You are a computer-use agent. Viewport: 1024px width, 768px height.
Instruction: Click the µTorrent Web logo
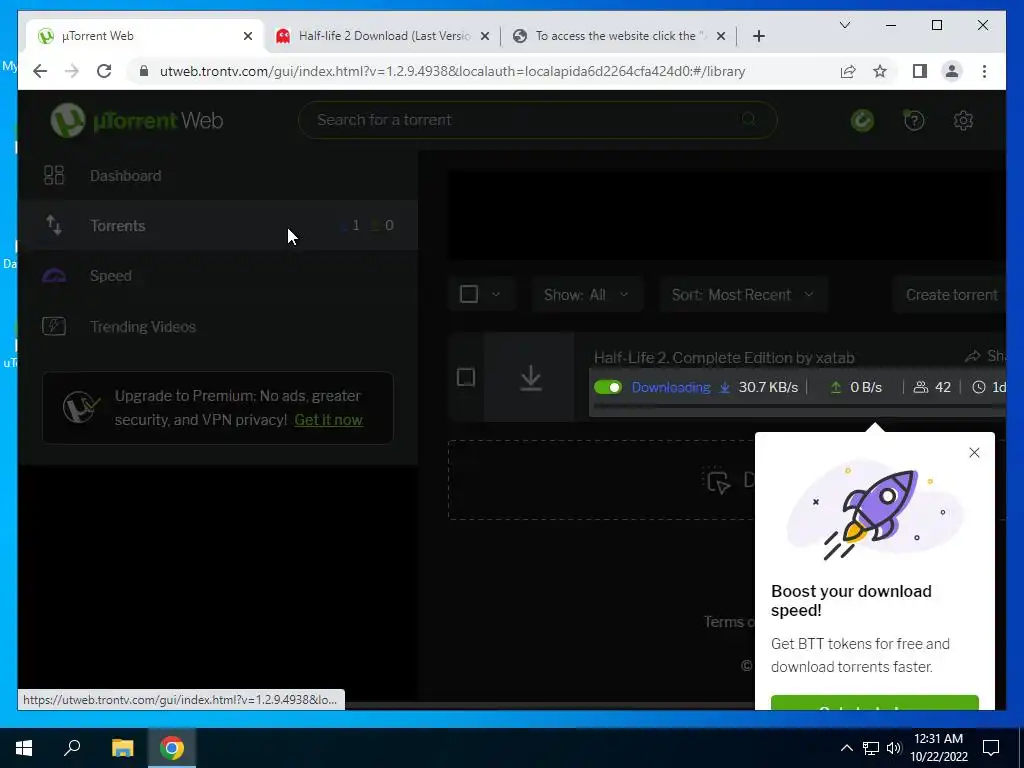pyautogui.click(x=137, y=120)
